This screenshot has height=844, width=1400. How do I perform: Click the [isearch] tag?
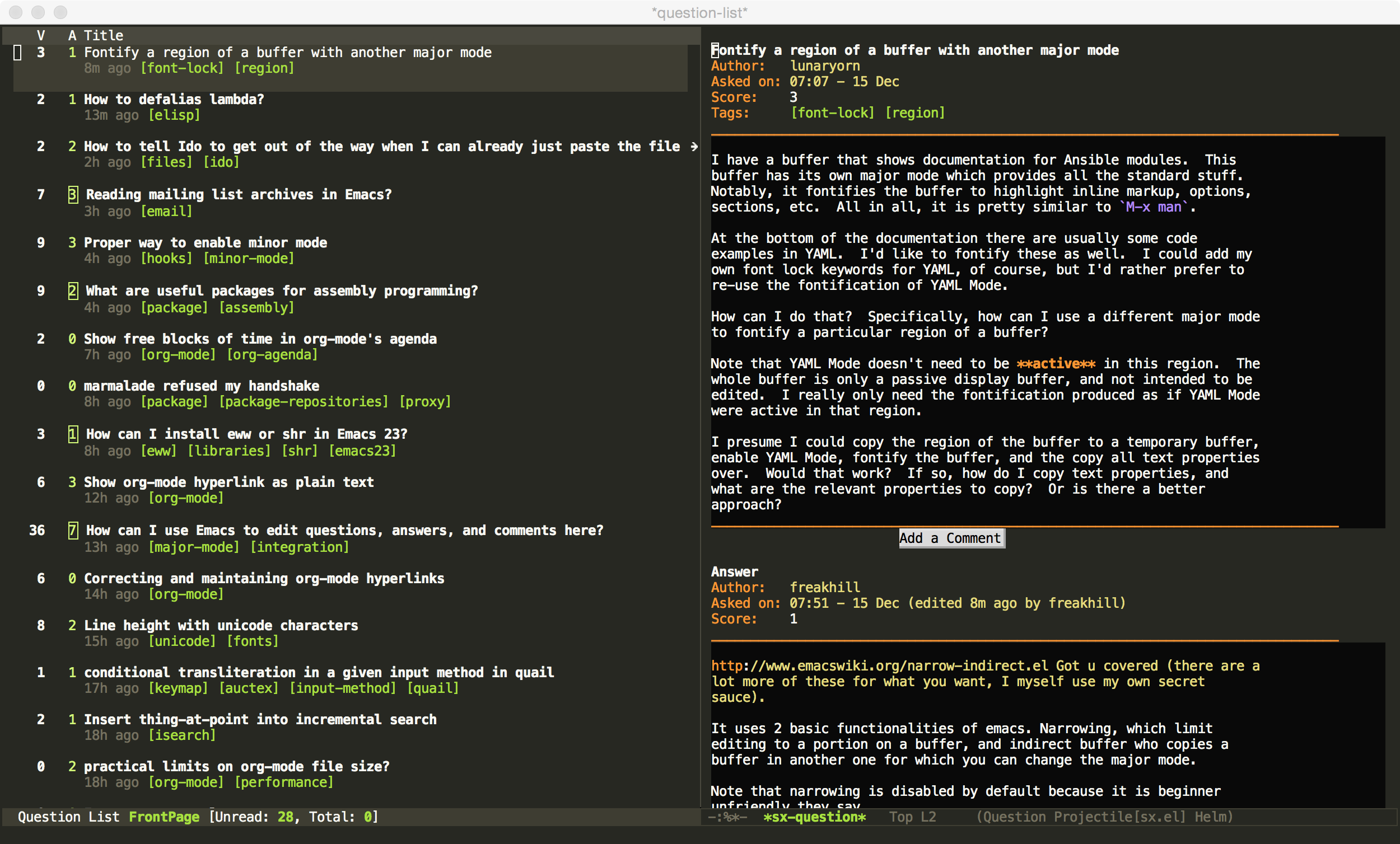pyautogui.click(x=182, y=735)
